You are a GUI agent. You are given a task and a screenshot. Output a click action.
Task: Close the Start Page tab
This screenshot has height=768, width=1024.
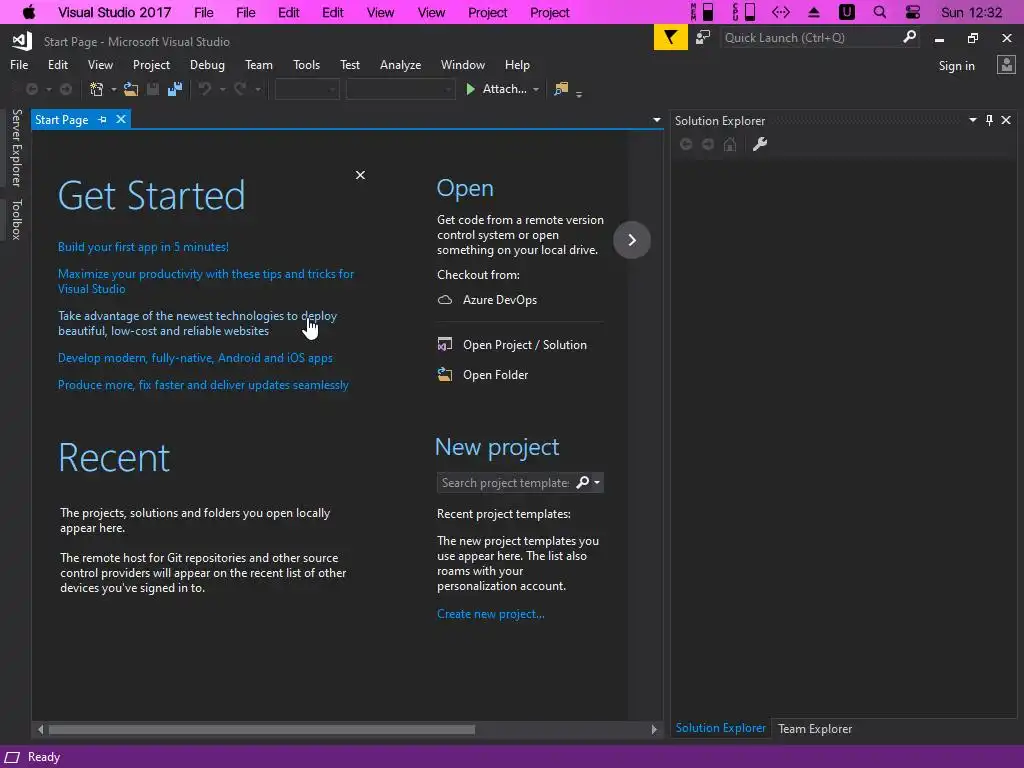click(x=121, y=120)
